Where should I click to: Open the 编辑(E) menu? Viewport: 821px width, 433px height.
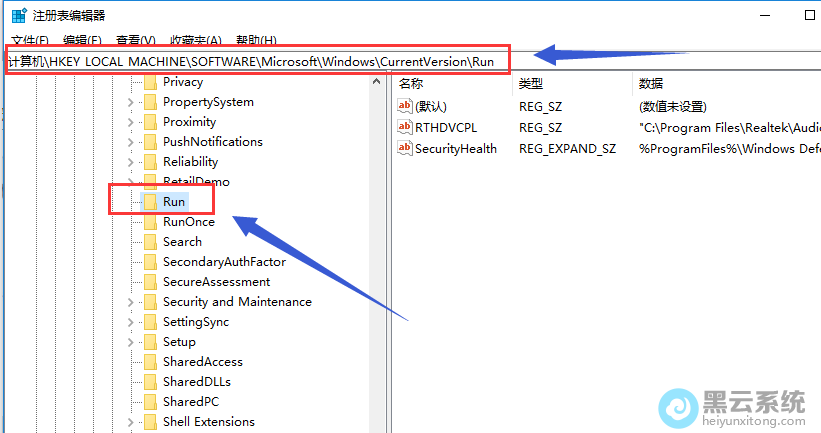82,40
